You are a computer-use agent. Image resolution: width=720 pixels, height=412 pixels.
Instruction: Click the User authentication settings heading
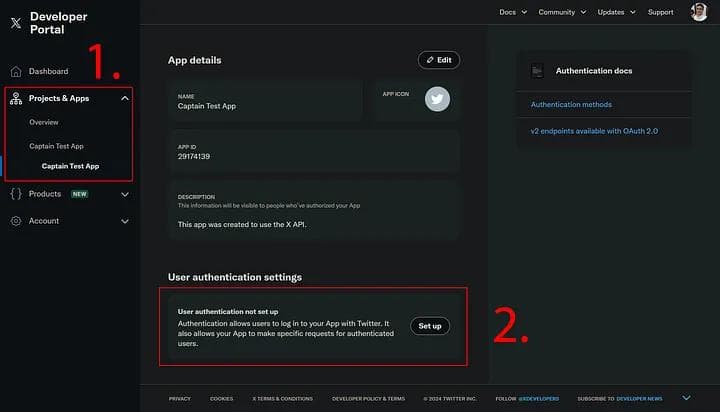pyautogui.click(x=235, y=277)
